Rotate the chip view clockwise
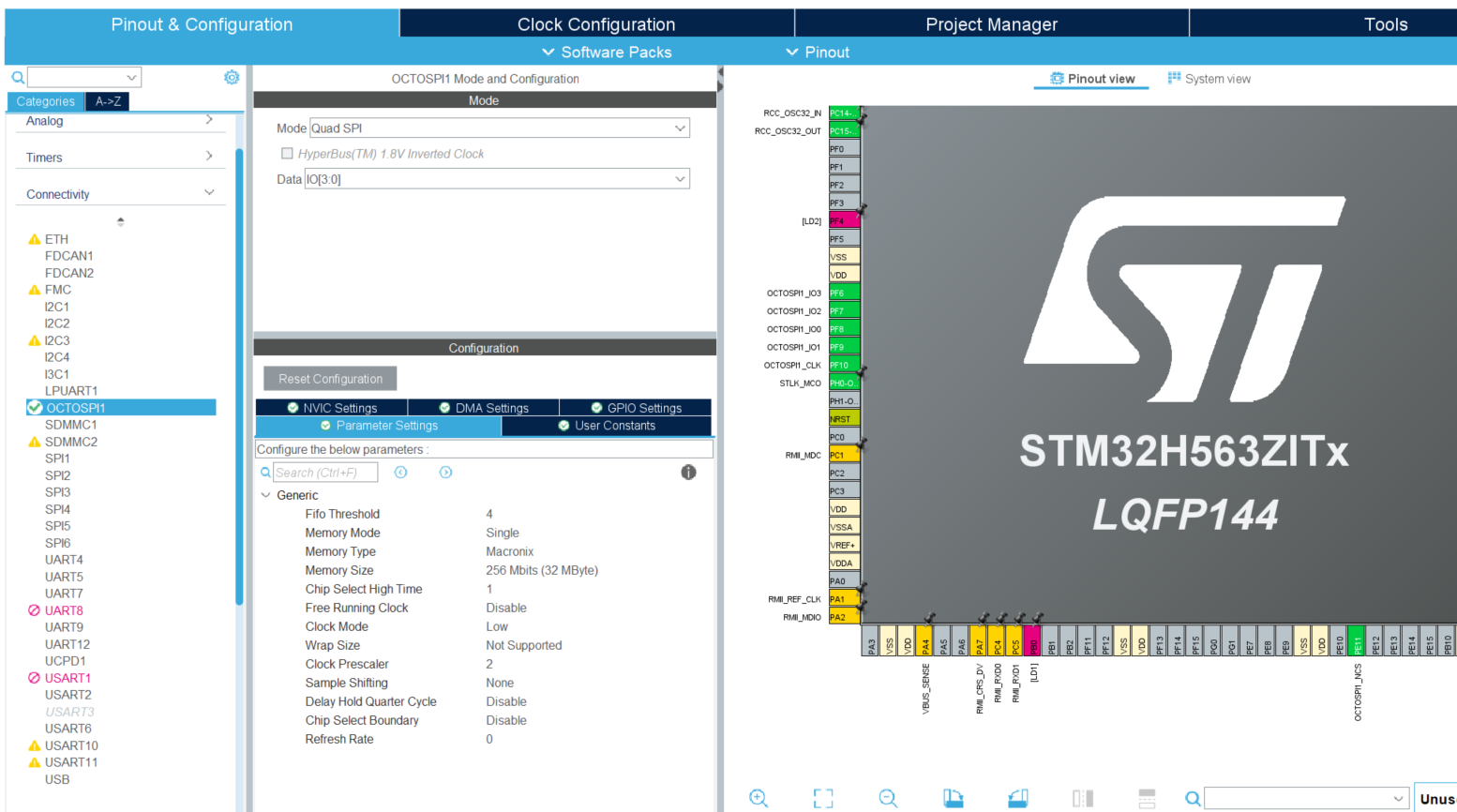 [954, 798]
